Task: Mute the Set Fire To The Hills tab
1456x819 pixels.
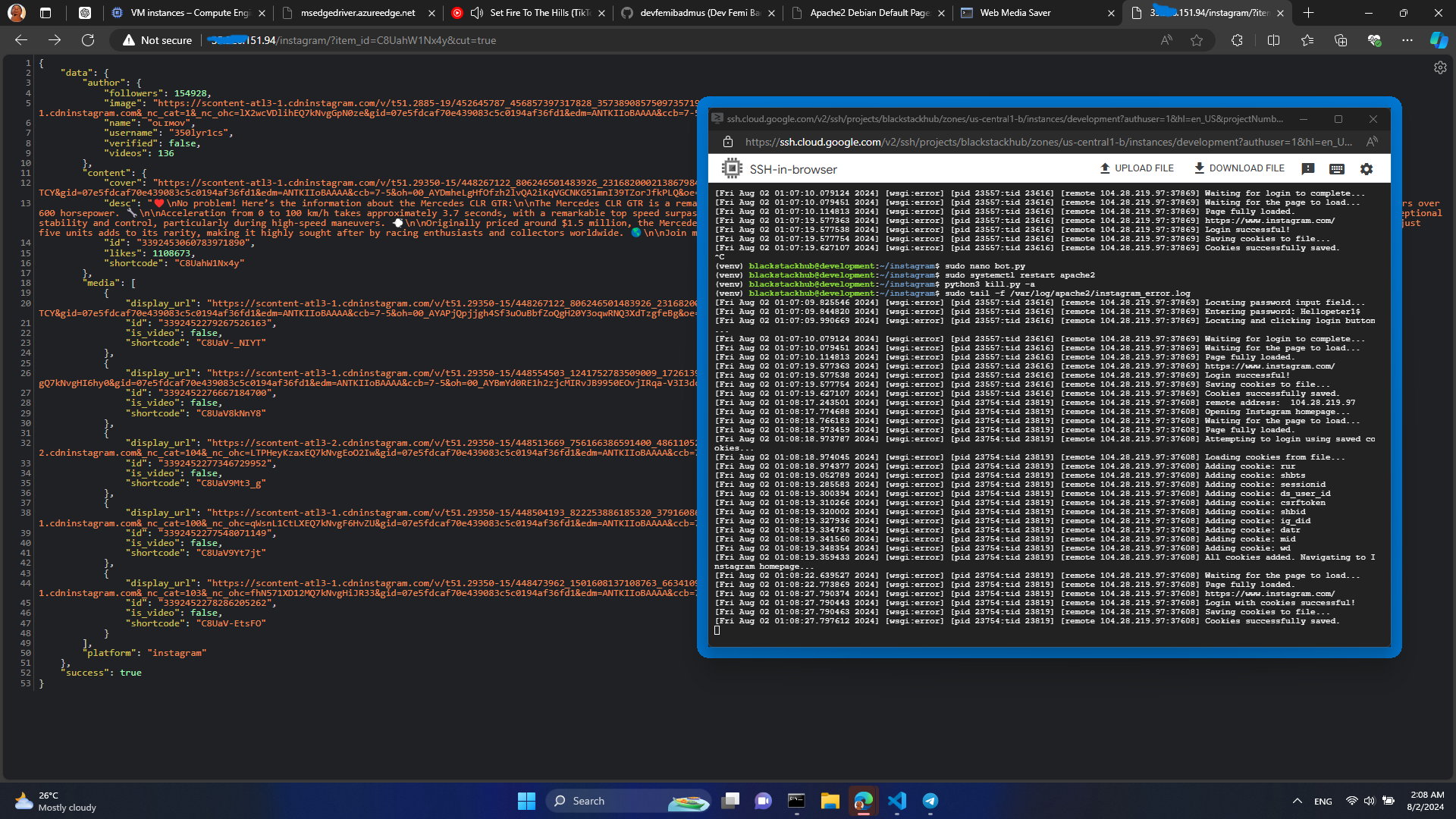Action: click(x=477, y=13)
